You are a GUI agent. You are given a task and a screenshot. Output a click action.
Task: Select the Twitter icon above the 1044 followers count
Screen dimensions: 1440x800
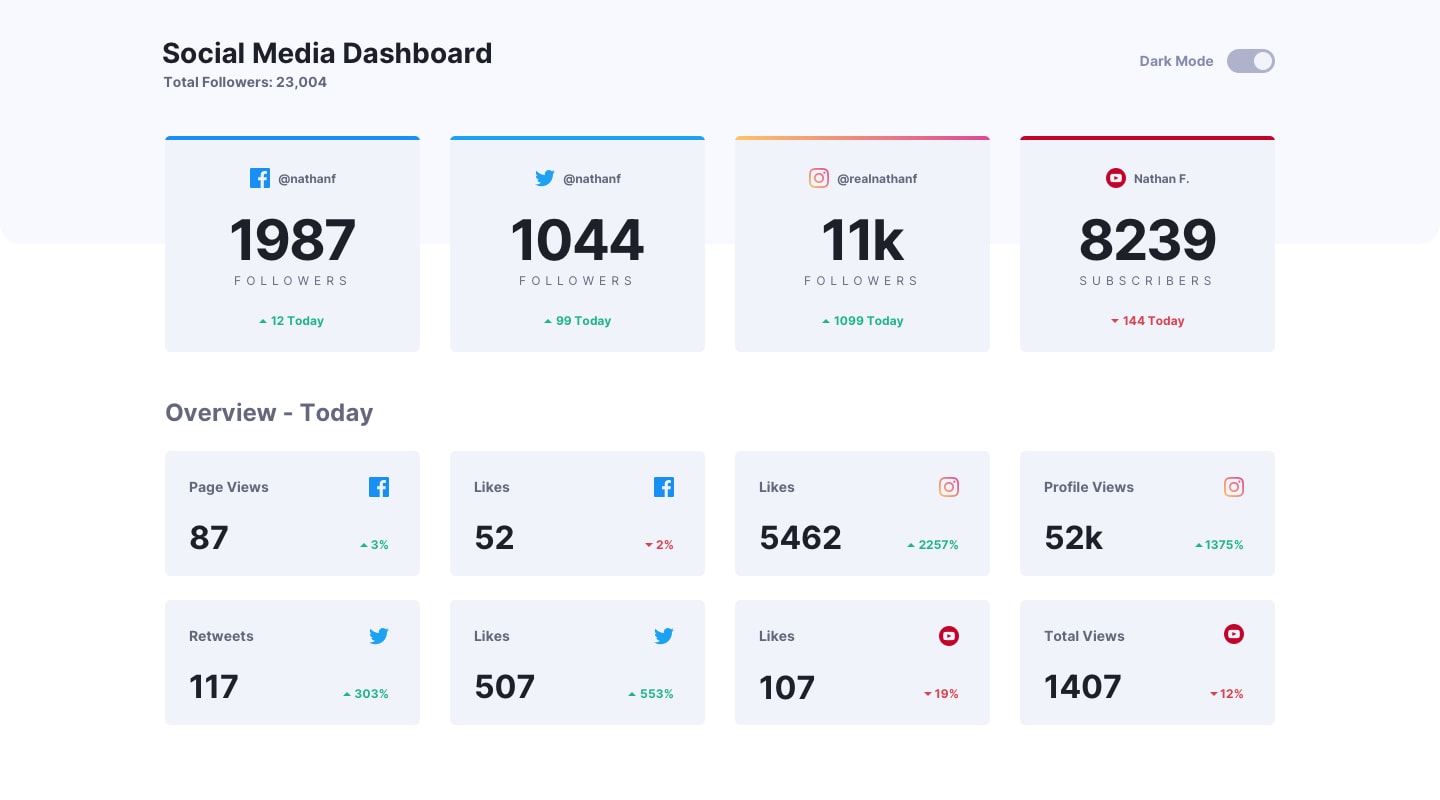(x=545, y=178)
